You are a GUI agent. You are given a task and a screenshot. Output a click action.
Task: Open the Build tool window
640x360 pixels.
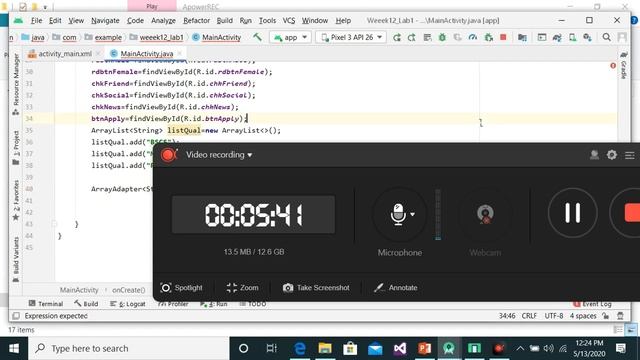click(86, 304)
